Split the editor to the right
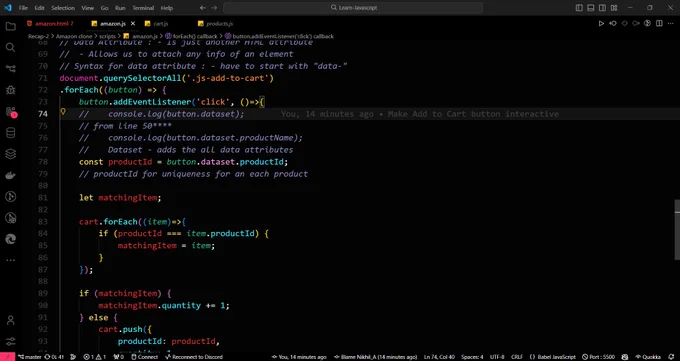This screenshot has height=361, width=680. (659, 23)
